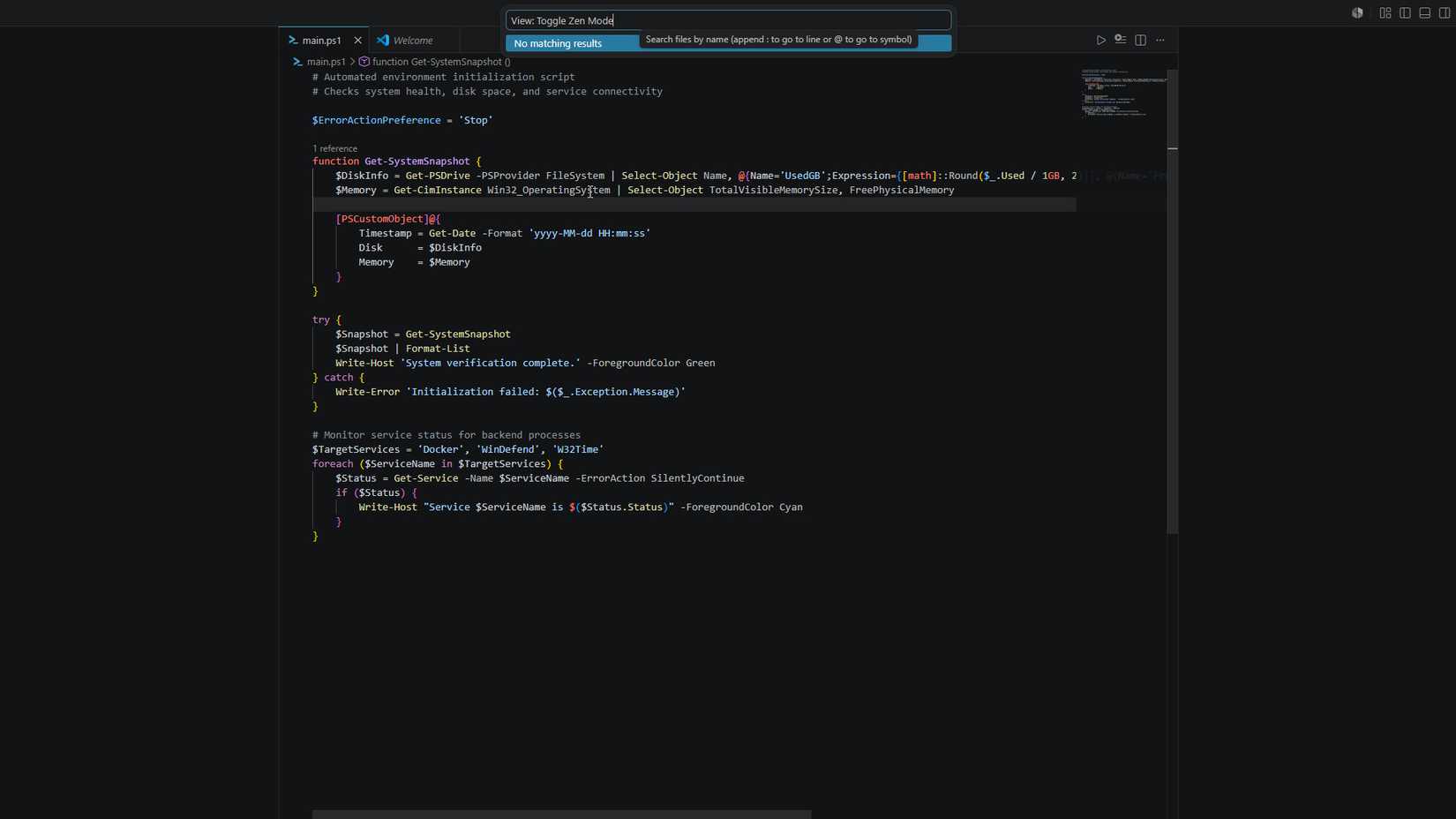
Task: Click the [PSCustomObject] type text
Action: pos(381,219)
